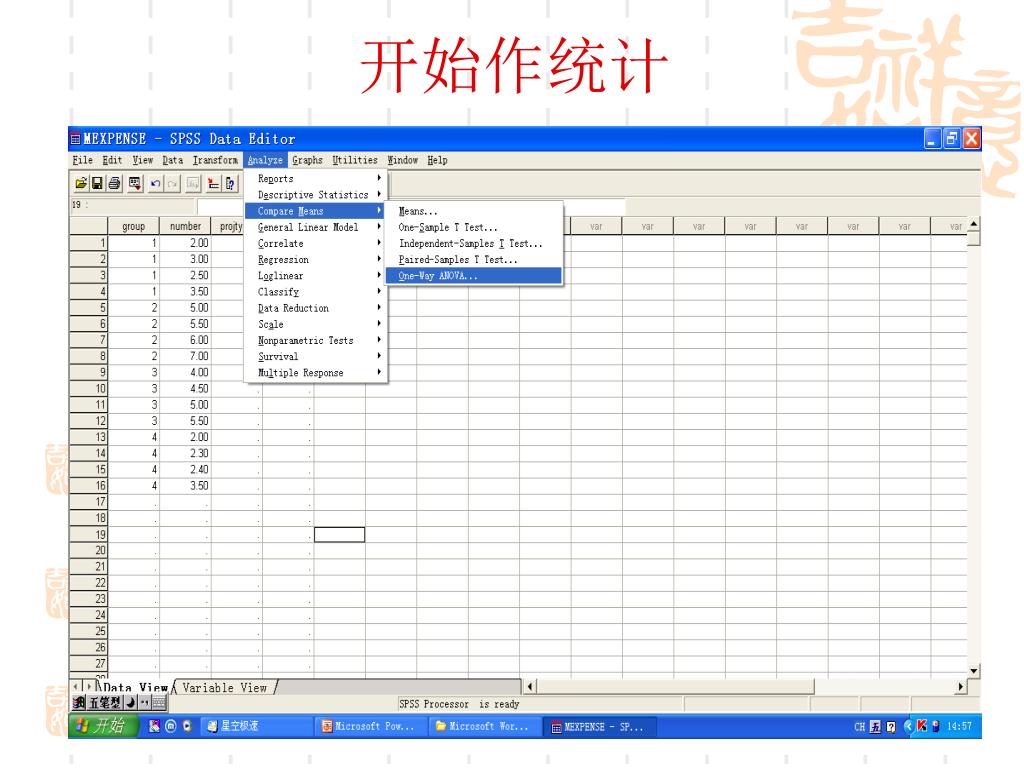
Task: Click the tray help question mark icon
Action: coord(891,726)
